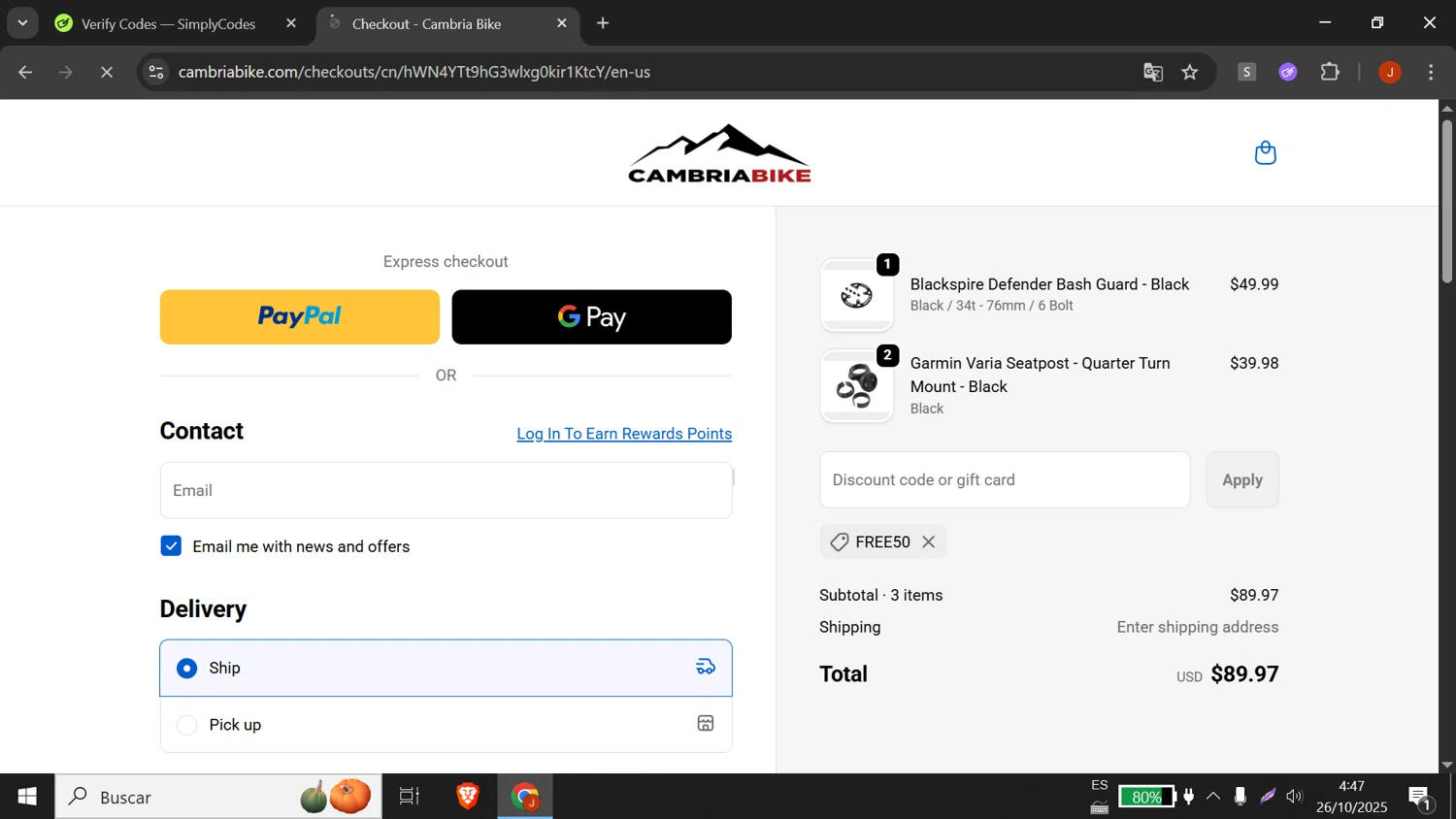1456x819 pixels.
Task: Close the Verify Codes tab
Action: pos(291,23)
